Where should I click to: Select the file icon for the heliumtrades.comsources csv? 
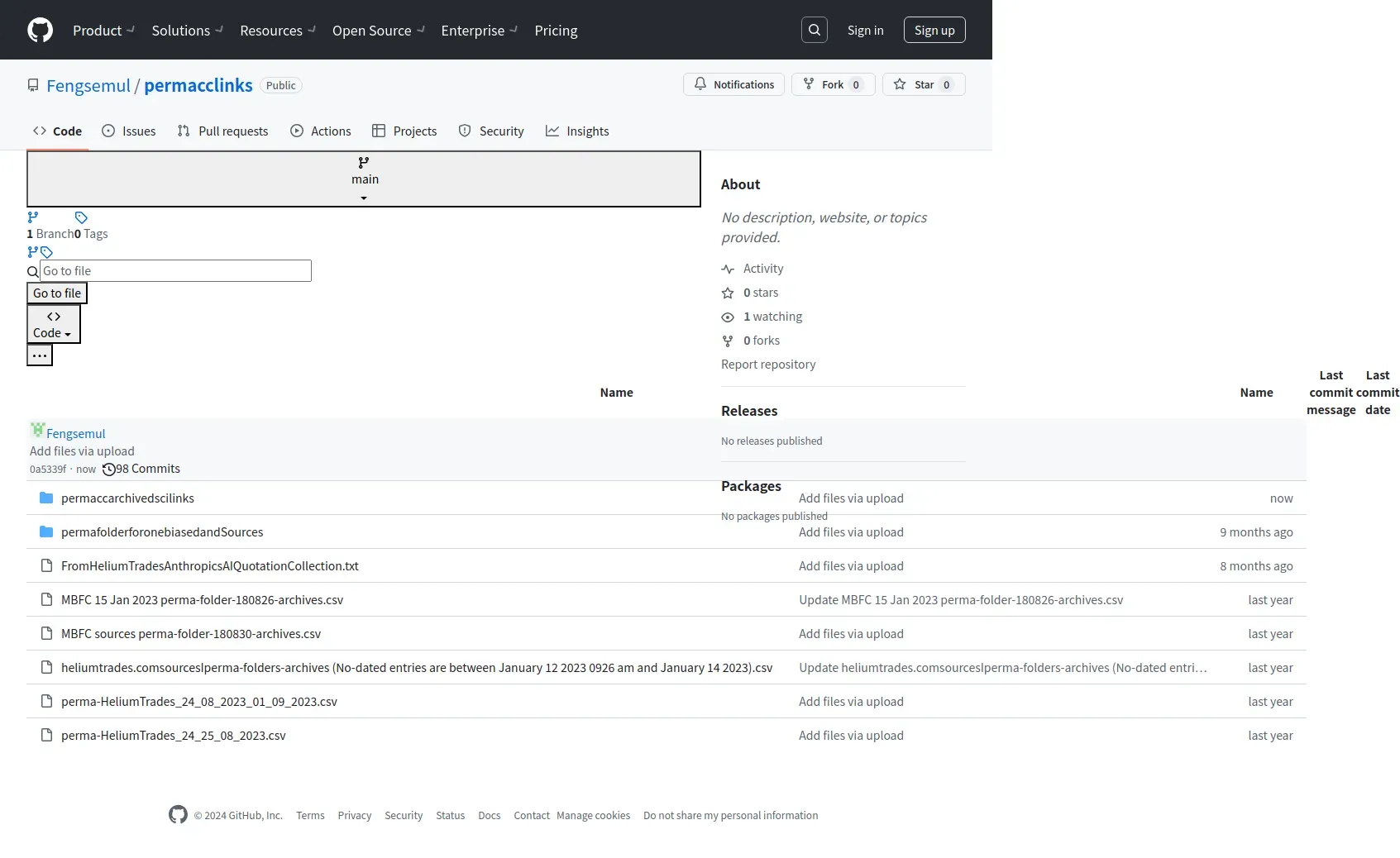46,668
